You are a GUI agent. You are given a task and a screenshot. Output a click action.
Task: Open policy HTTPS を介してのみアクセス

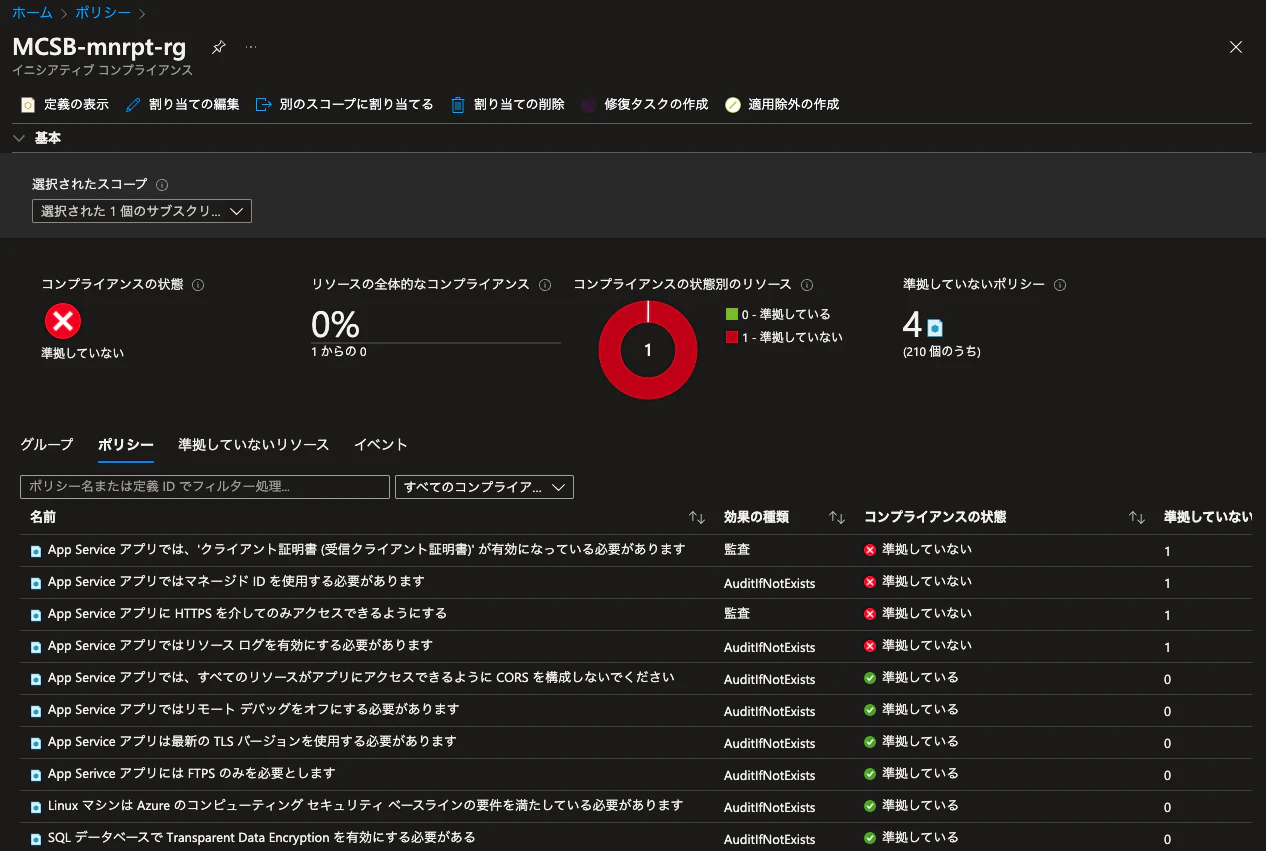(x=247, y=613)
